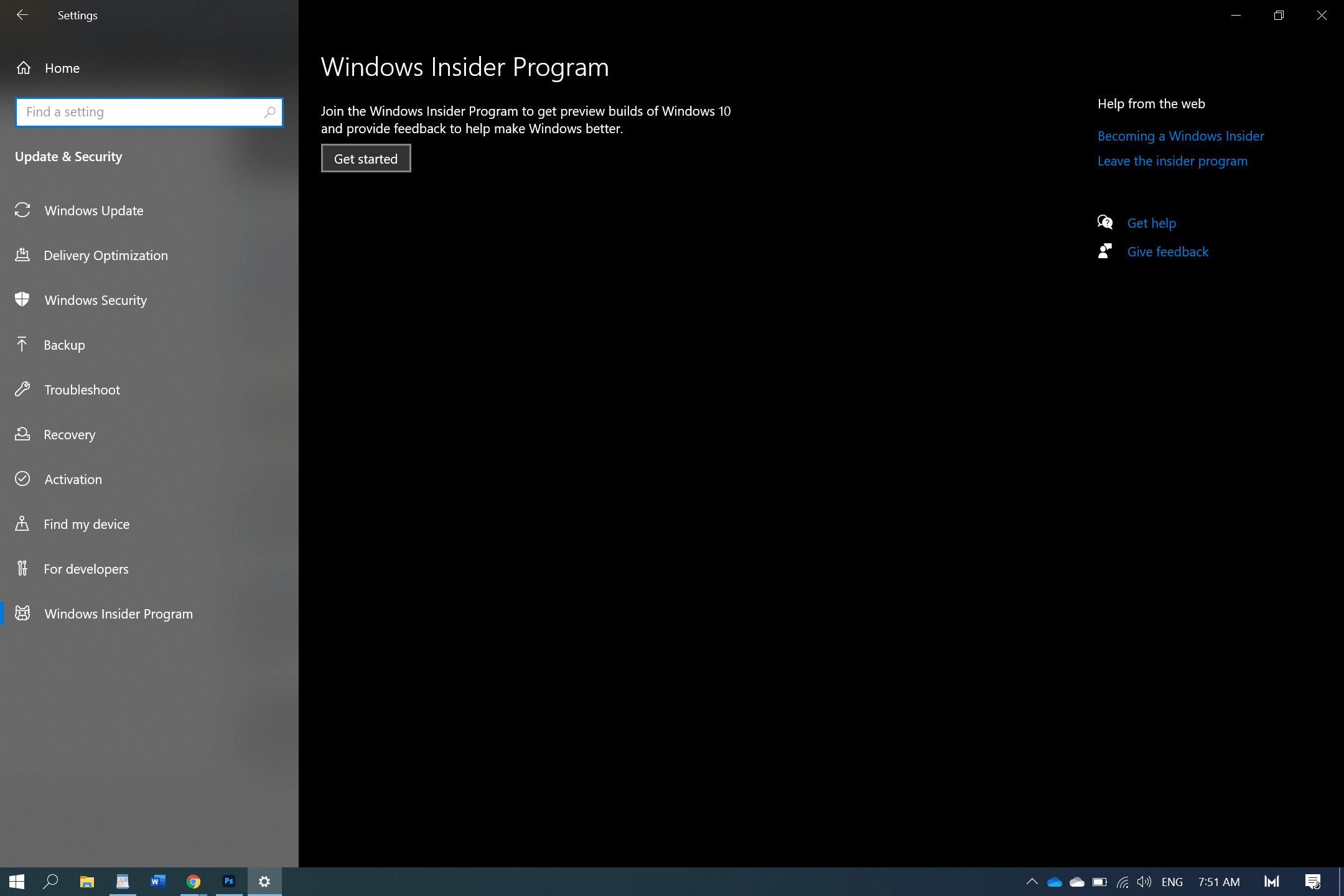Screen dimensions: 1344x896
Task: Click the back arrow in Settings
Action: click(x=22, y=15)
